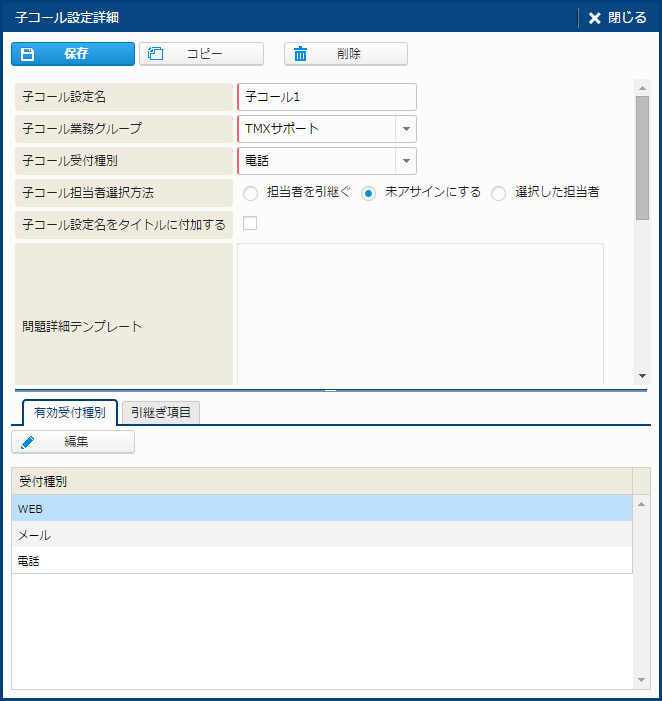The image size is (662, 701).
Task: Switch to the 有効受付種別 tab
Action: [69, 412]
